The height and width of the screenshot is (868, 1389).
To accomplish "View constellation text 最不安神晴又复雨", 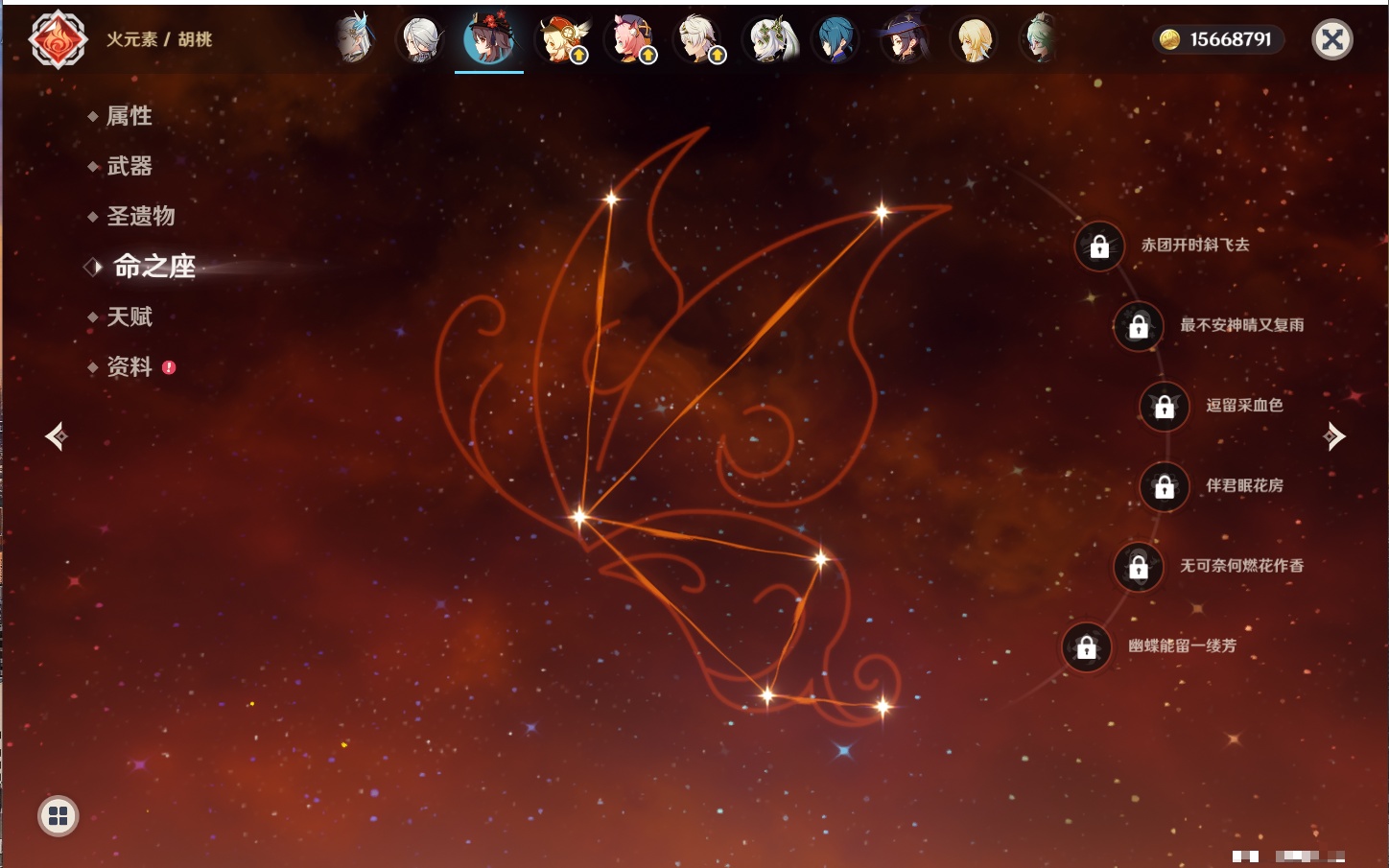I will coord(1242,325).
